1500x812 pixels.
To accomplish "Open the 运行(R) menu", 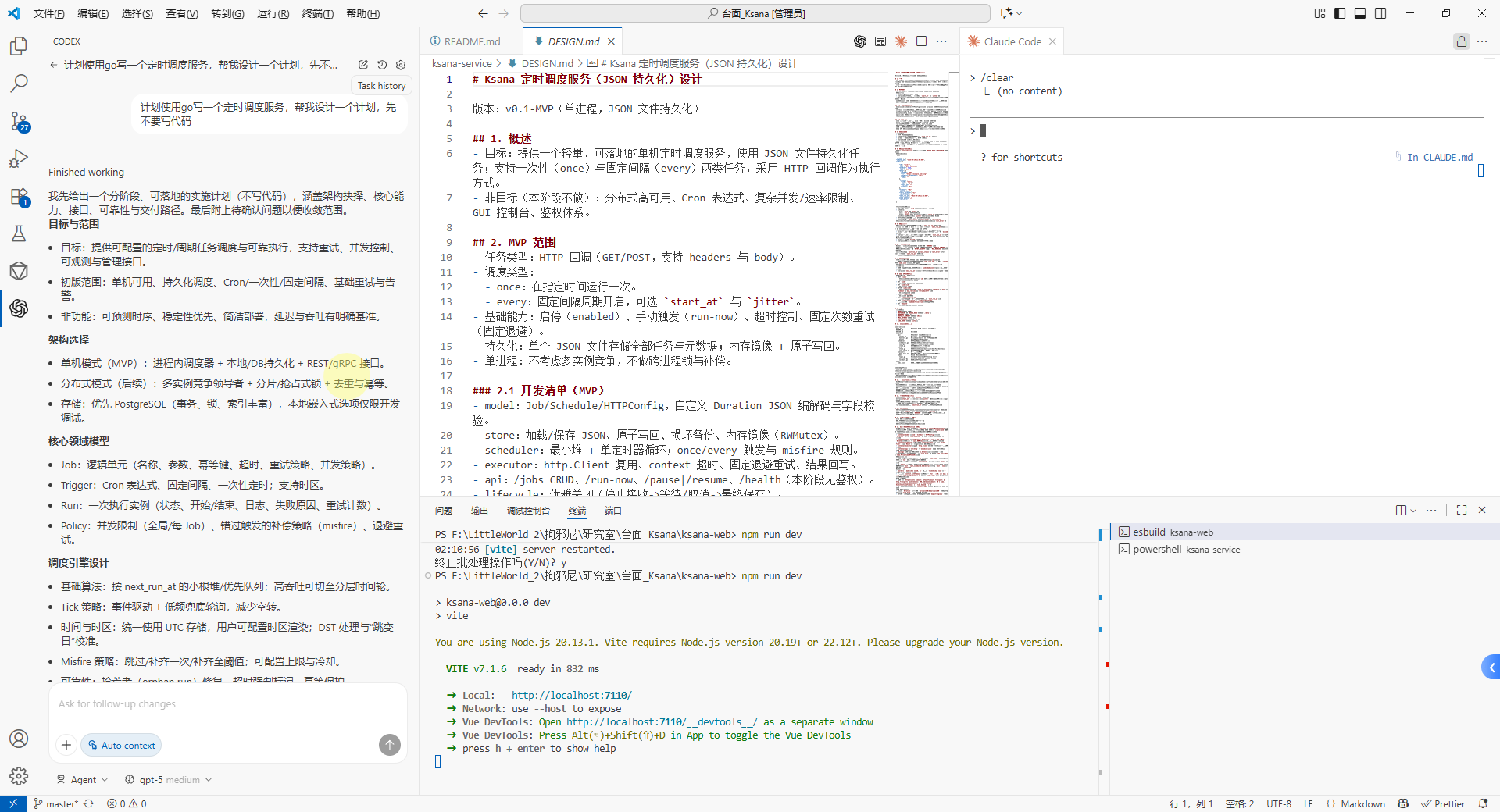I will pos(273,13).
